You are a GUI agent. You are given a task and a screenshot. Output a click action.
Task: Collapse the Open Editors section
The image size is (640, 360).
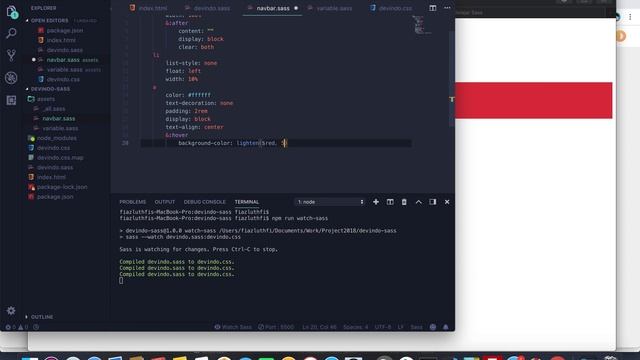[49, 20]
